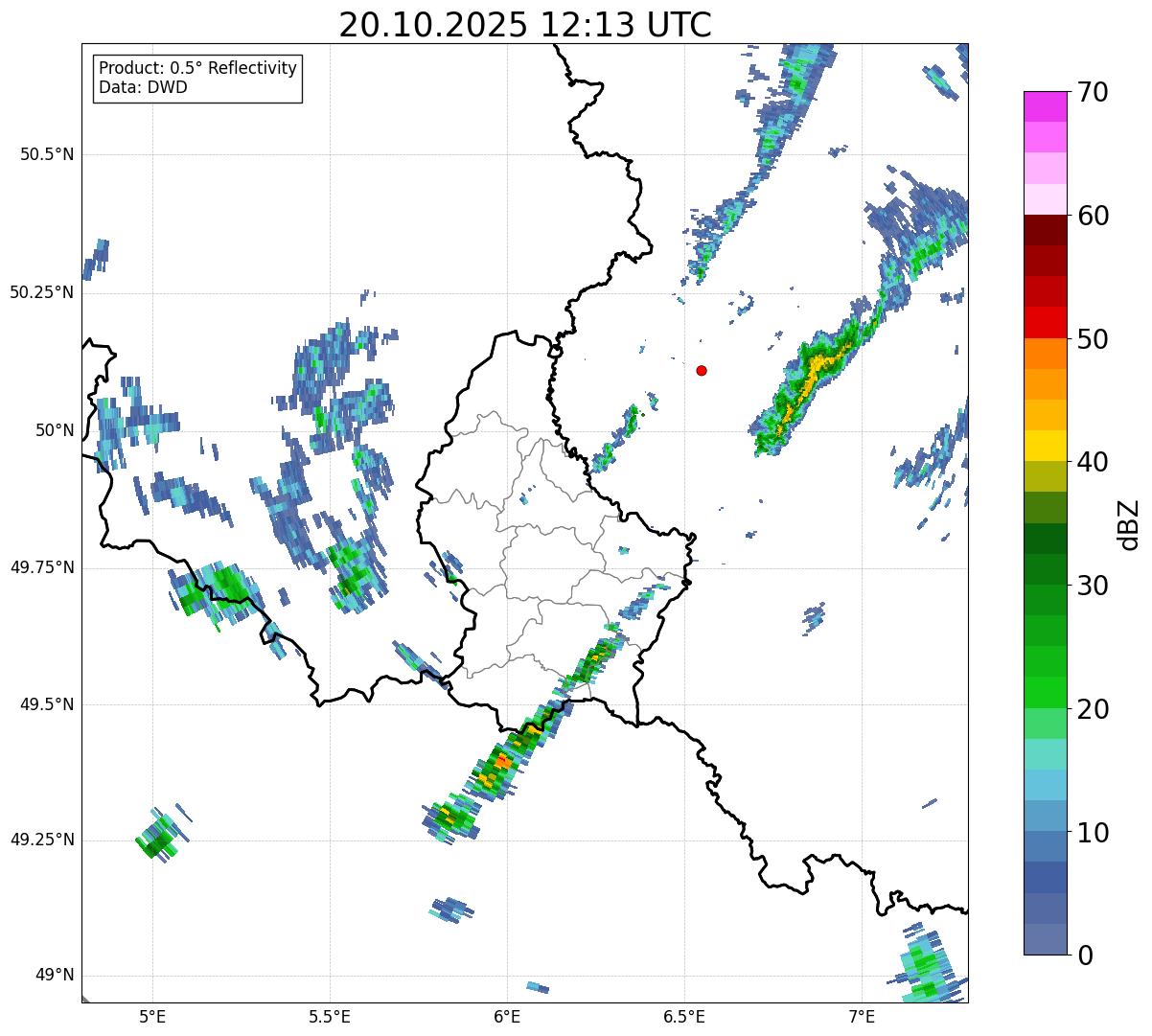Click the 49°N latitude label
1152x1036 pixels.
click(56, 976)
